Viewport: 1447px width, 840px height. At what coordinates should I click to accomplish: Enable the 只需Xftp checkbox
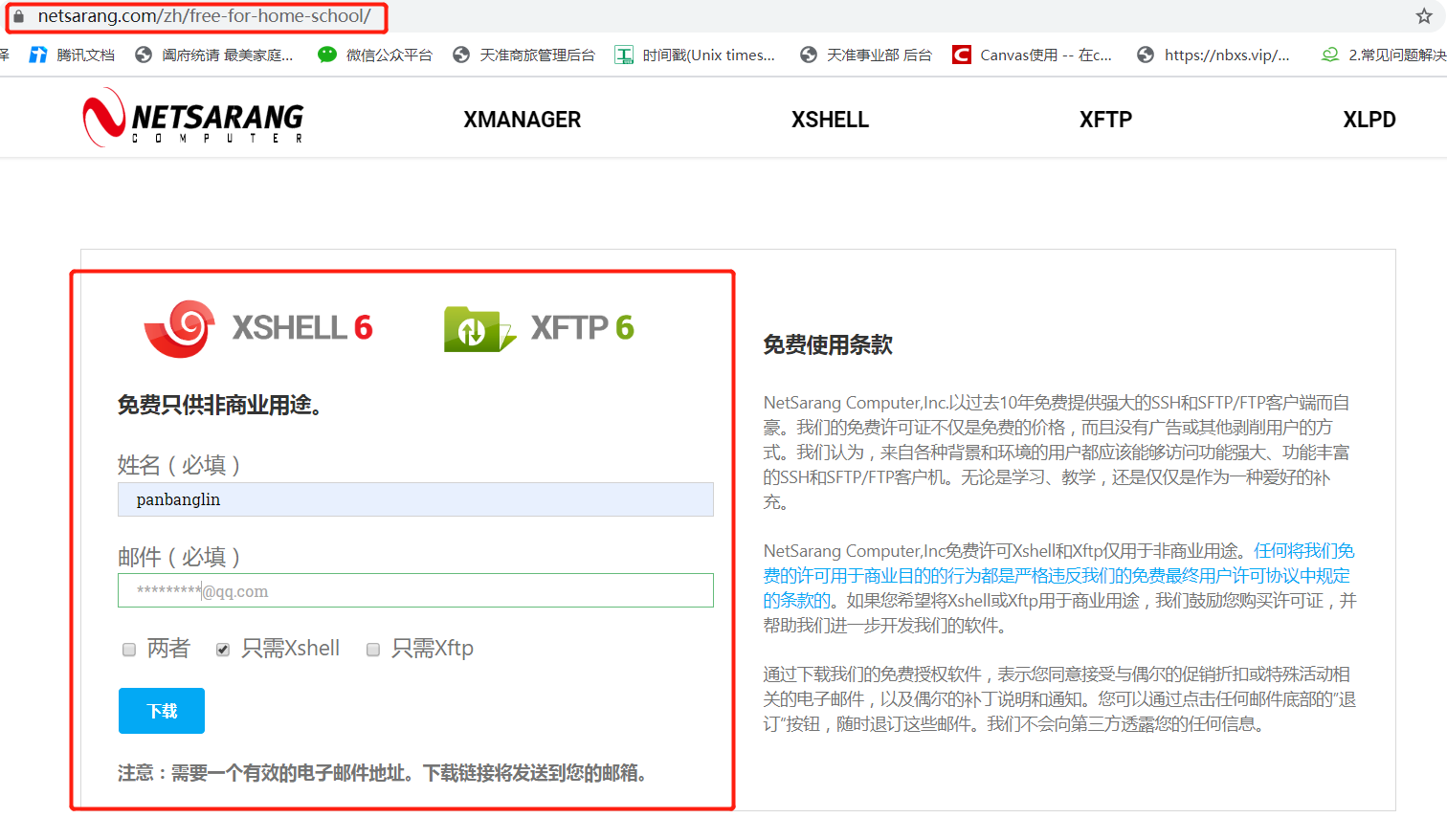click(x=373, y=650)
